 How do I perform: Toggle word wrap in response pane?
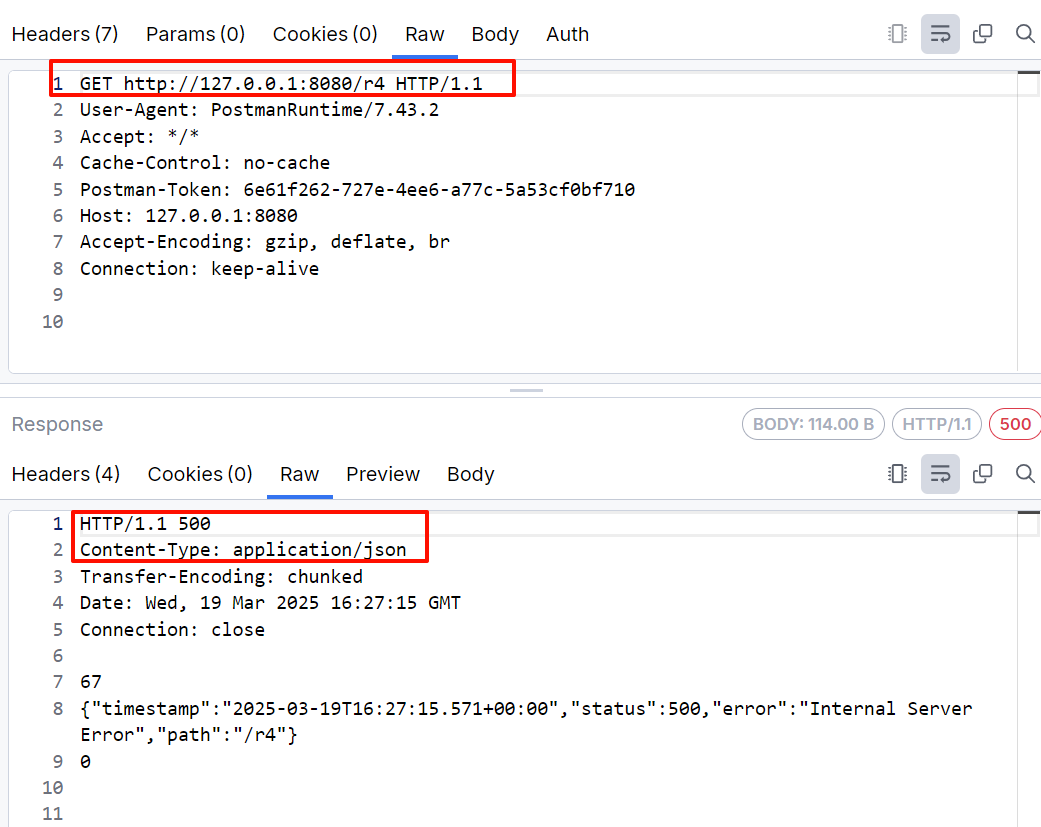(940, 474)
